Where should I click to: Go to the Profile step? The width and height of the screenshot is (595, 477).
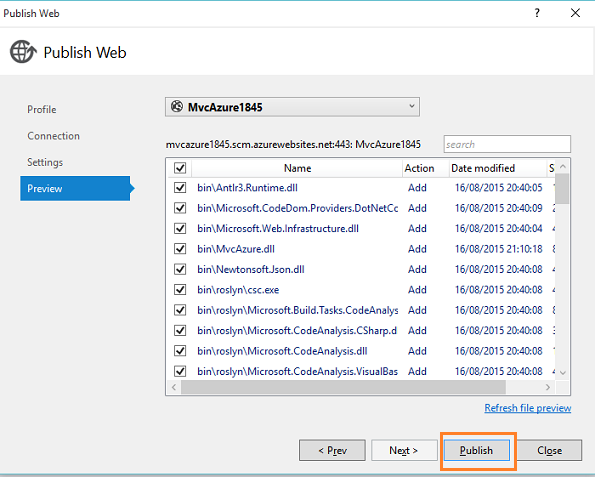click(x=42, y=110)
